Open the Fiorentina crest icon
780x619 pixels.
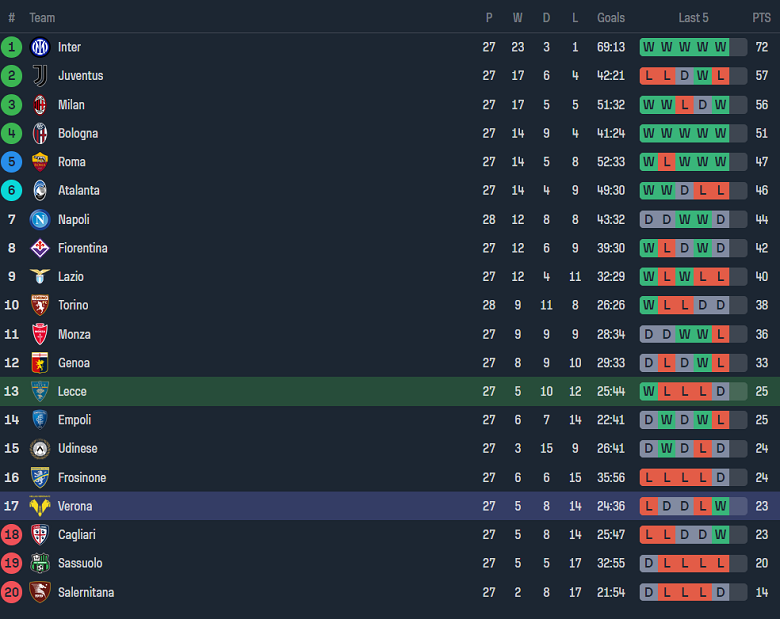(x=40, y=248)
